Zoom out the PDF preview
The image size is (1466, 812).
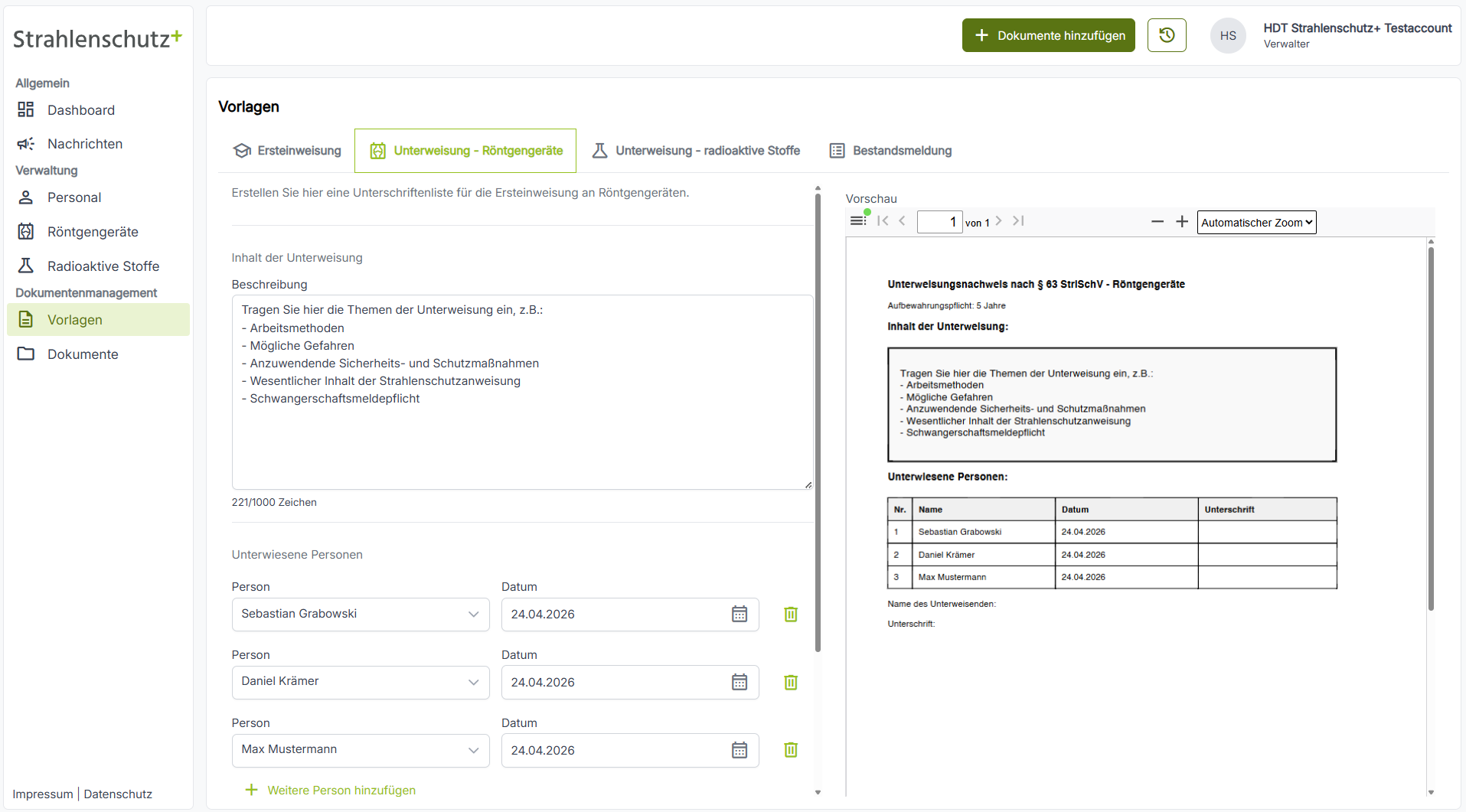tap(1157, 222)
